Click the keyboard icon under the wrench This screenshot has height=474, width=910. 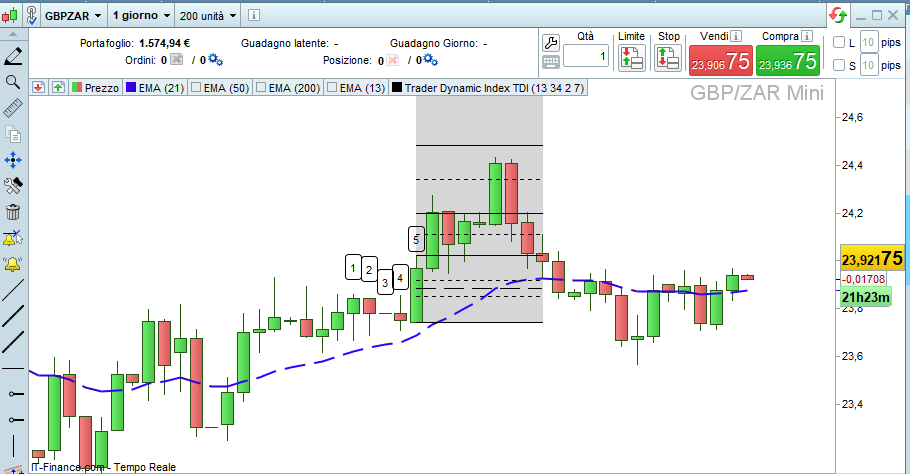pos(551,62)
